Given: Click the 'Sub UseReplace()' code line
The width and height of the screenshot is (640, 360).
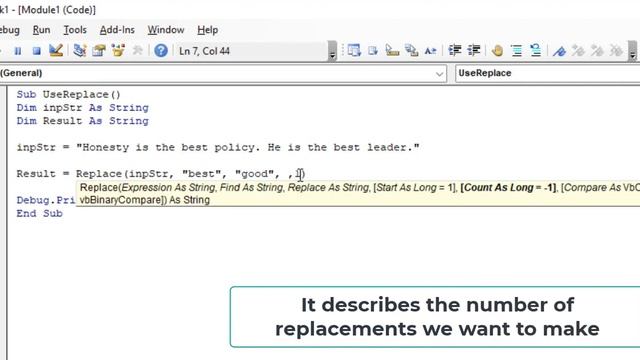Looking at the screenshot, I should pos(69,94).
